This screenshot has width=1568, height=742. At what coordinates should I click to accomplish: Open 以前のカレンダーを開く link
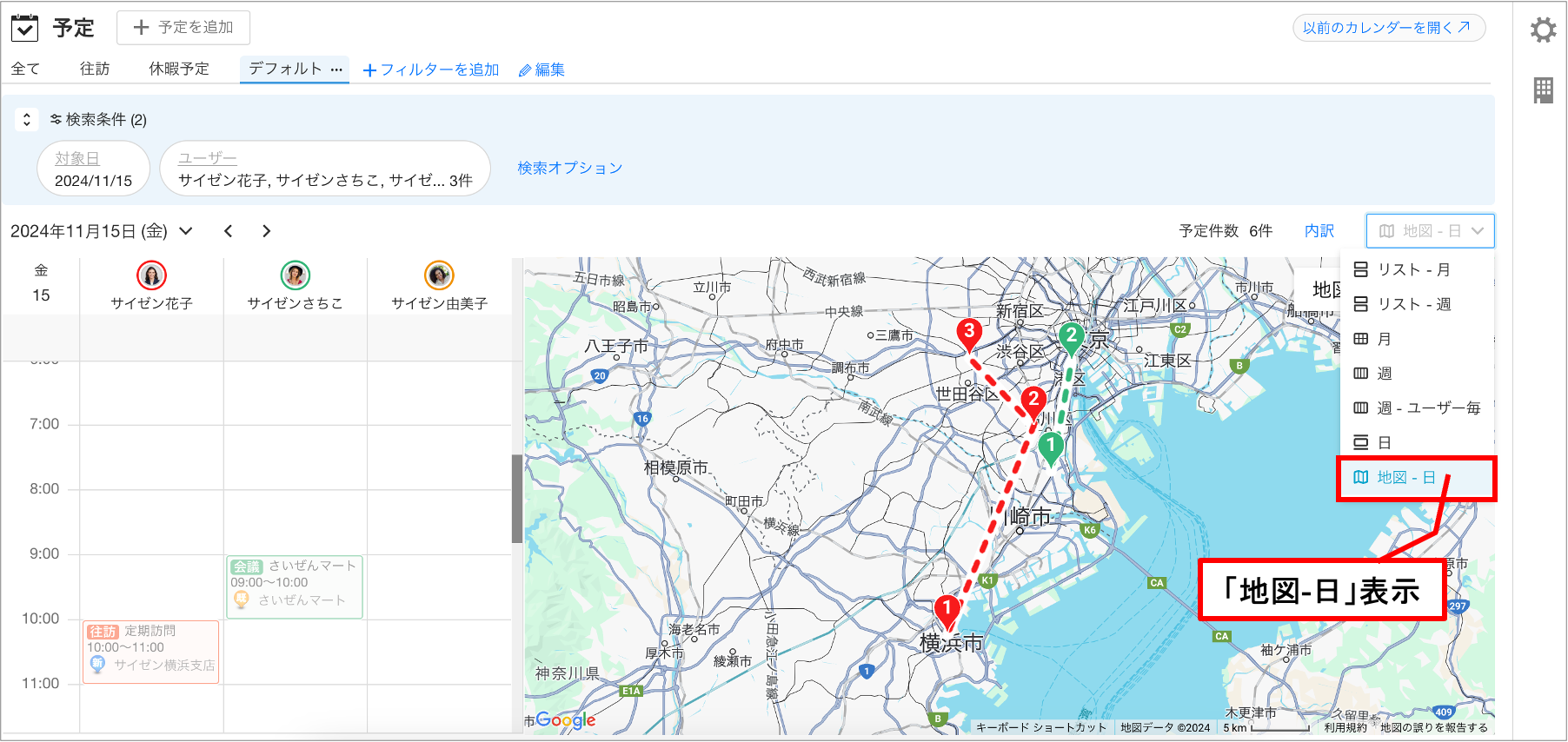point(1388,28)
